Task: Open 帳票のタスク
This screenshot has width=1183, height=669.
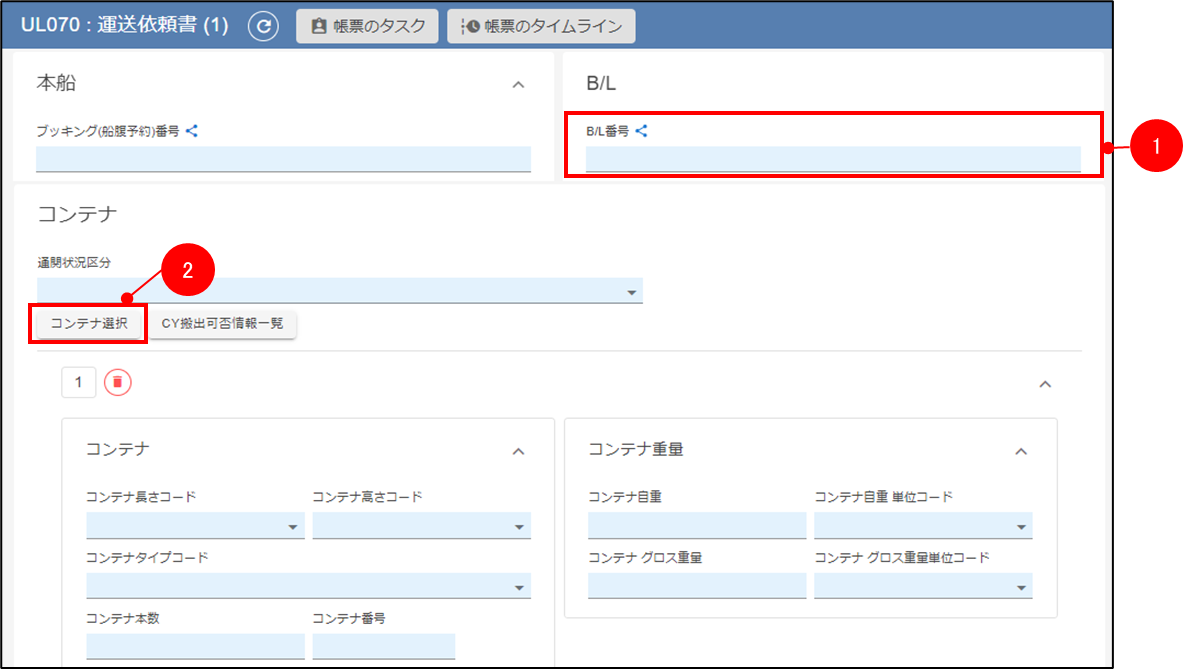Action: tap(367, 27)
